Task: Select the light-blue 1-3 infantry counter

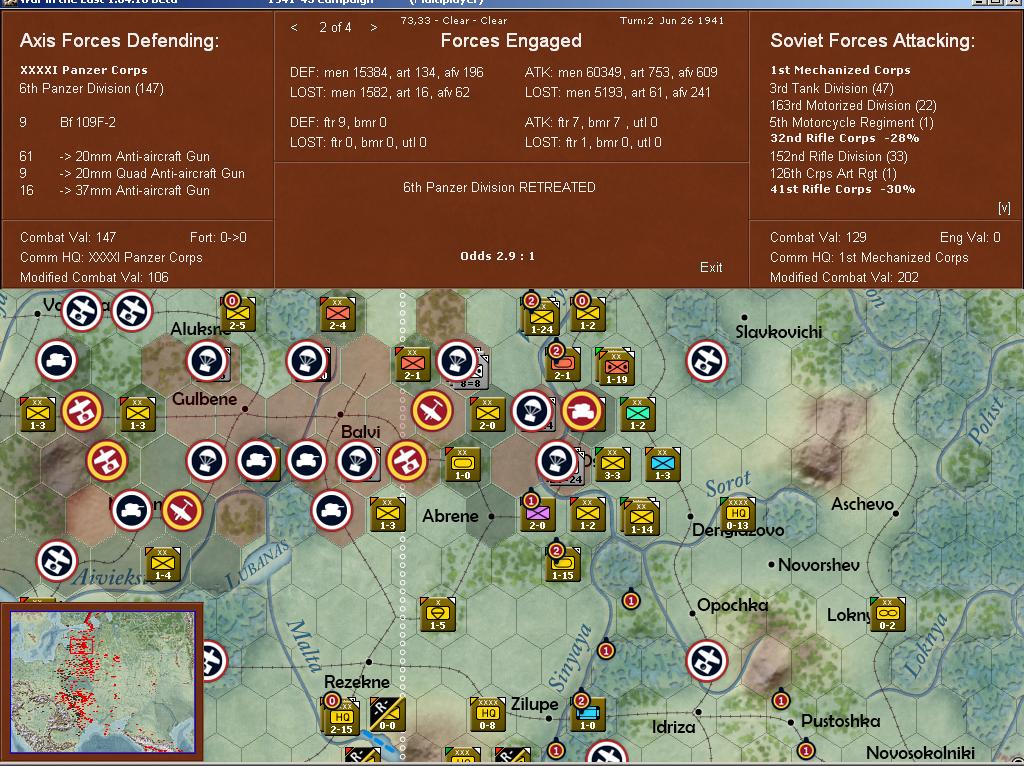Action: click(x=662, y=464)
